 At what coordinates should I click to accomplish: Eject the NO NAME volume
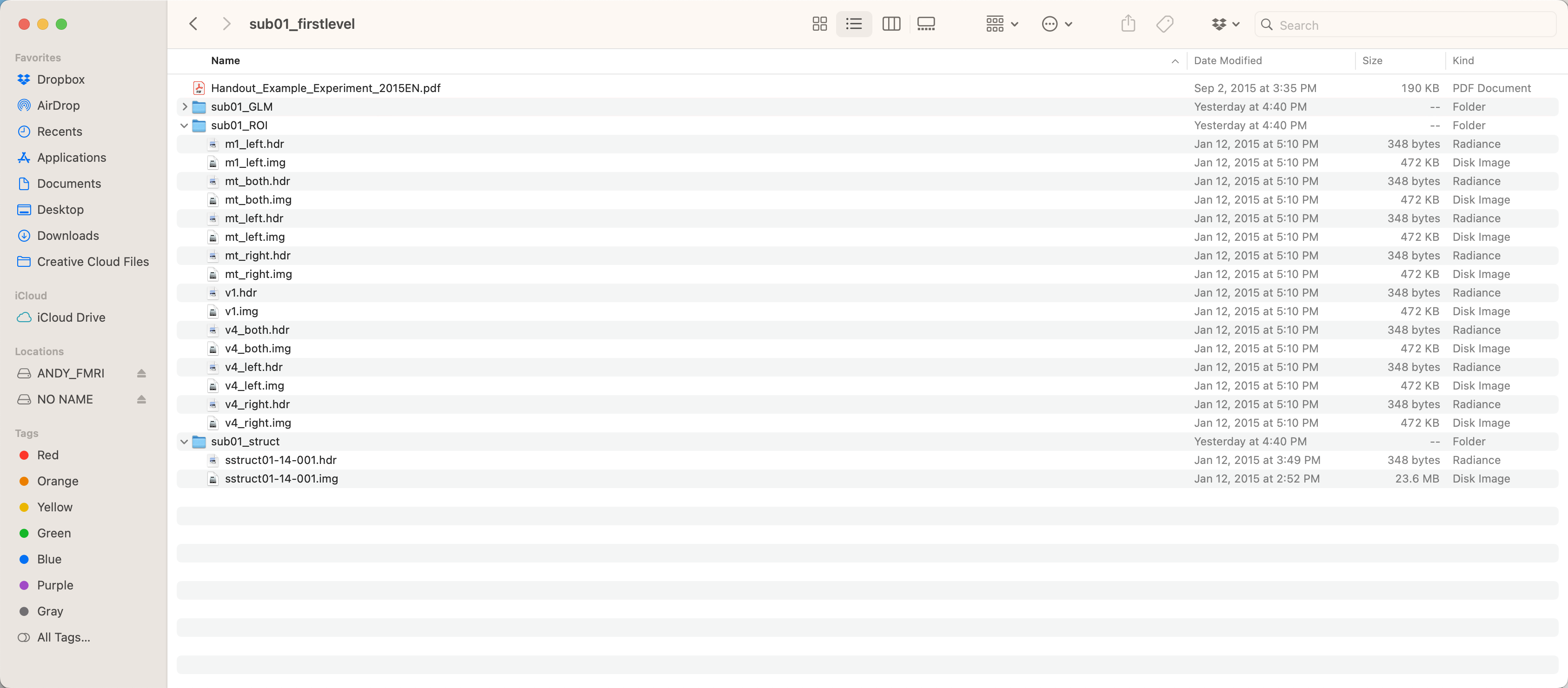[x=141, y=400]
